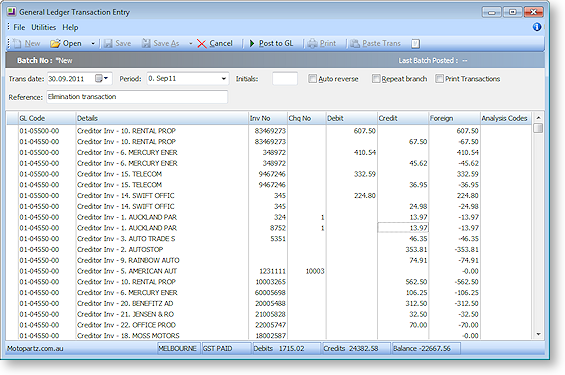
Task: Click the 2. AUTOSTOP details cell
Action: point(162,250)
